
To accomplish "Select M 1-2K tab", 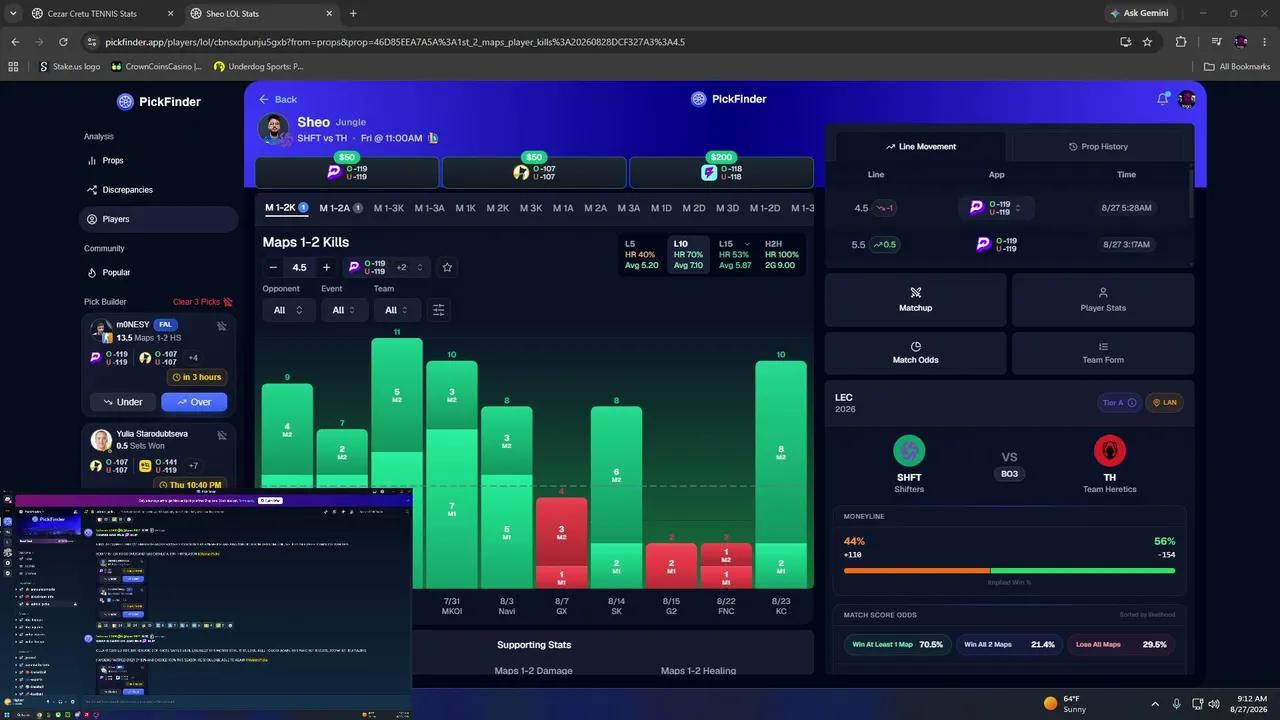I will 286,208.
